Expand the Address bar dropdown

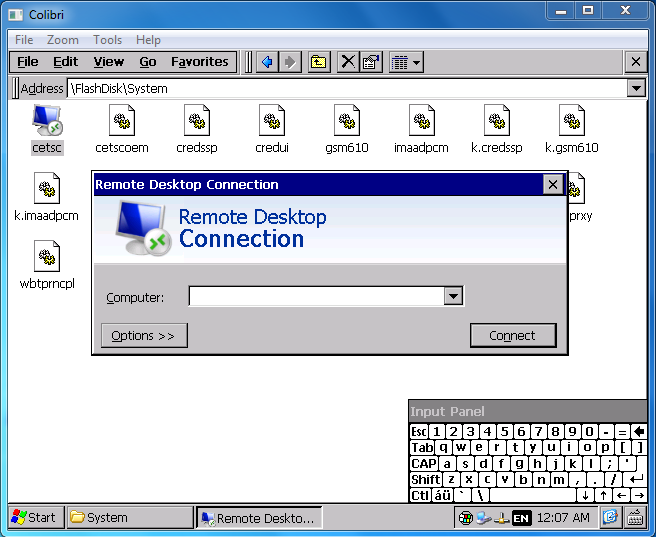pyautogui.click(x=636, y=88)
